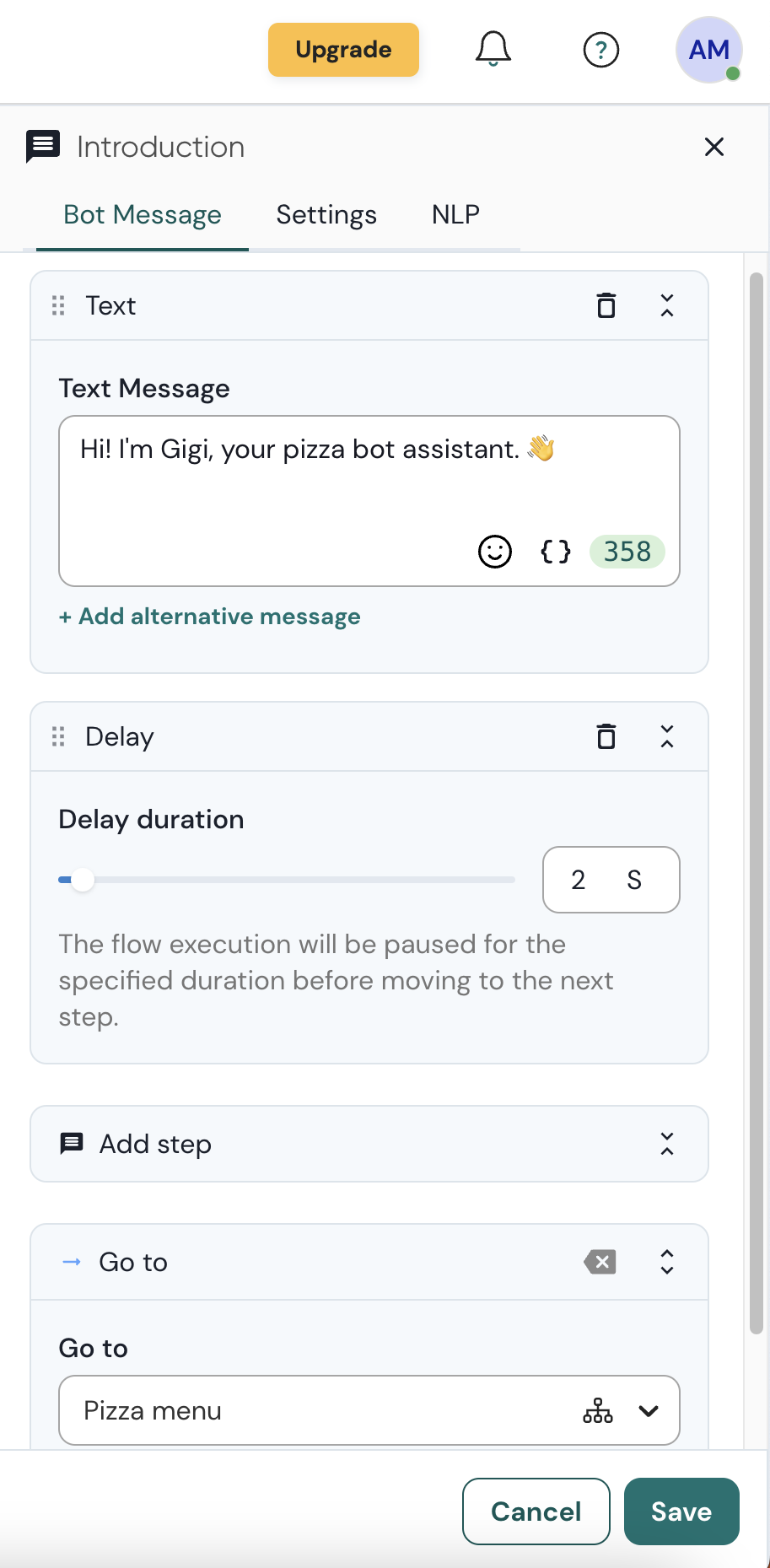Click the delay duration input showing 2 S
The image size is (770, 1568).
(x=611, y=880)
